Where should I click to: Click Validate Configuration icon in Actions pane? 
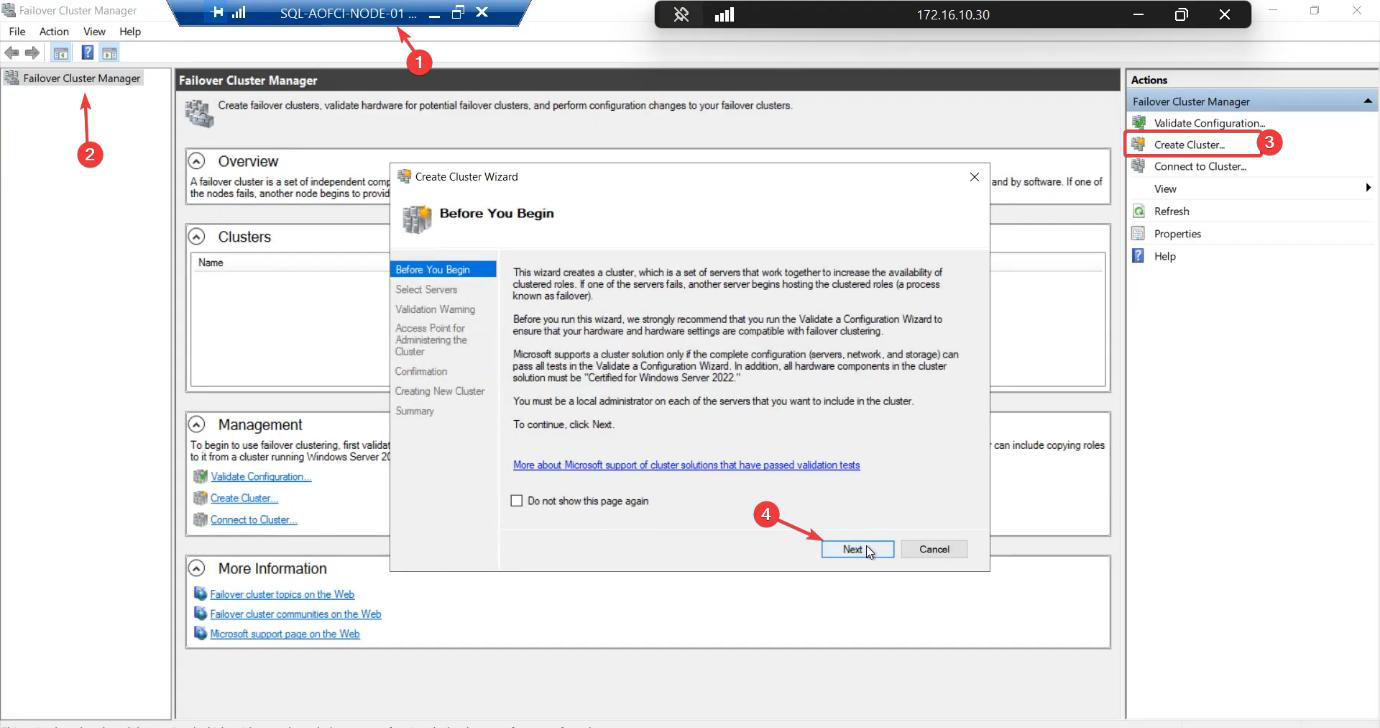(x=1138, y=122)
